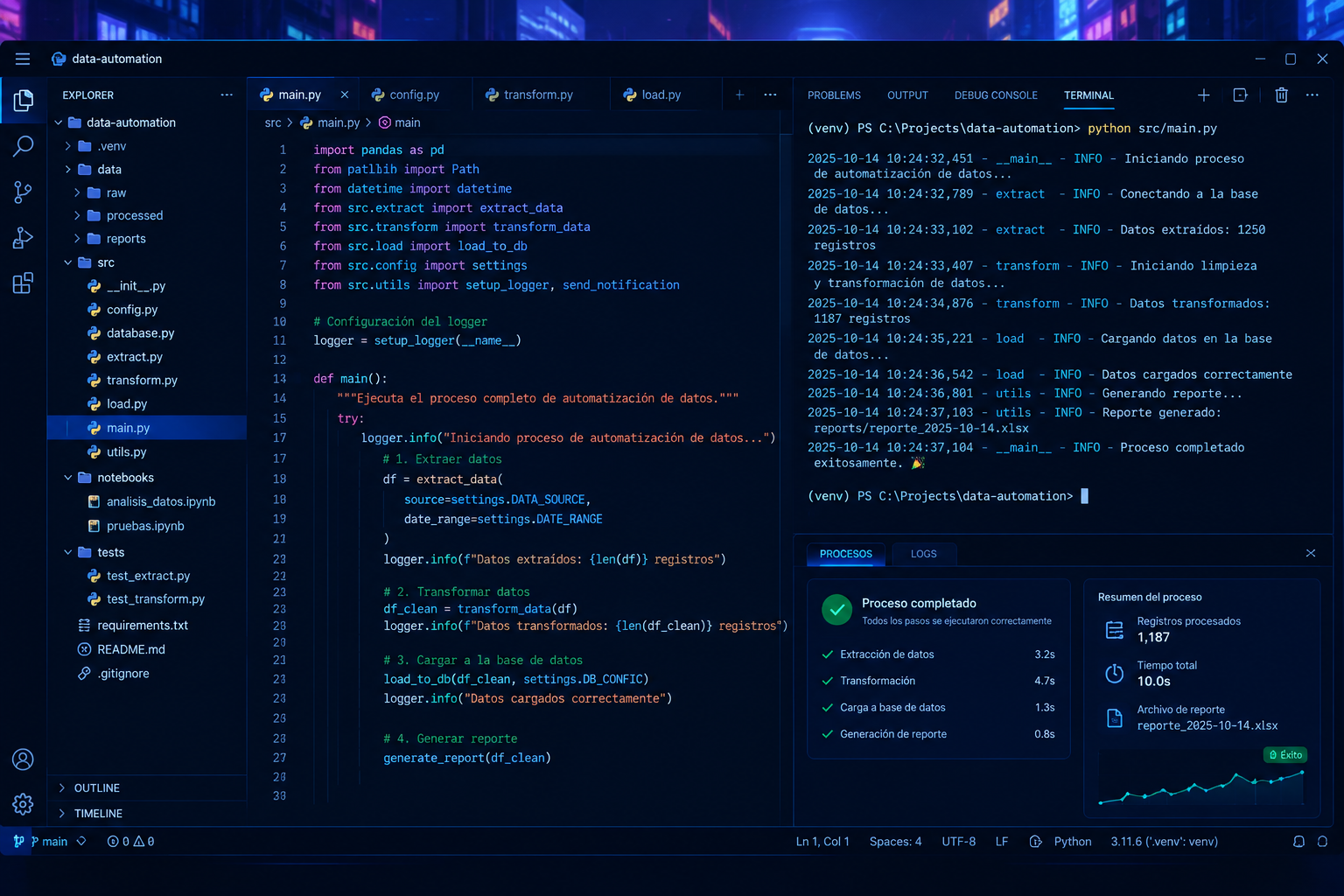Image resolution: width=1344 pixels, height=896 pixels.
Task: Collapse the src folder
Action: click(x=67, y=262)
